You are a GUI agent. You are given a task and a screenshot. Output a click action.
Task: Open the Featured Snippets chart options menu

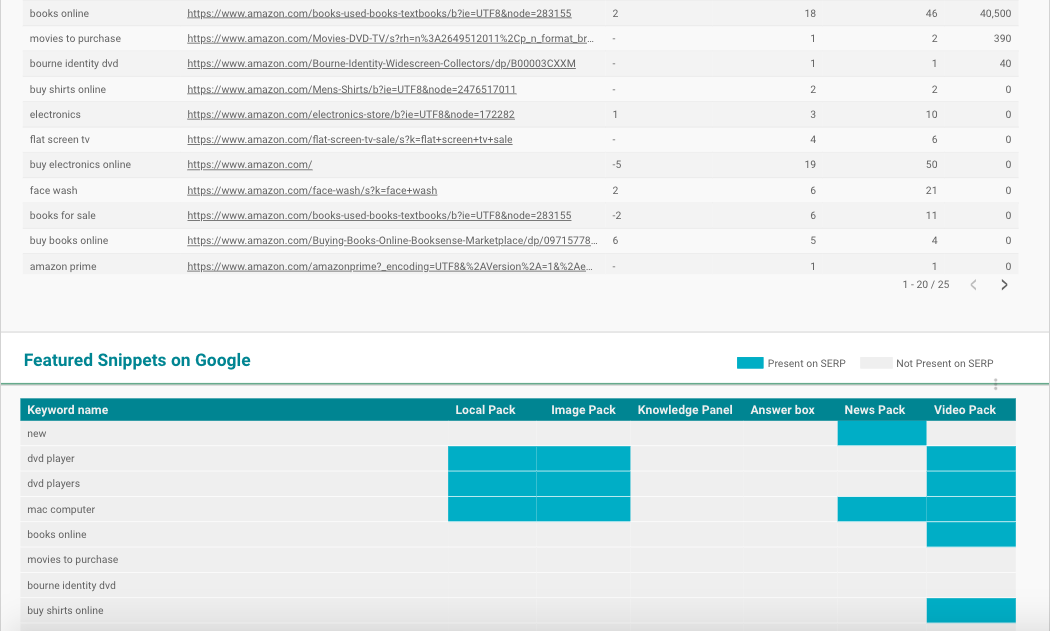coord(995,384)
